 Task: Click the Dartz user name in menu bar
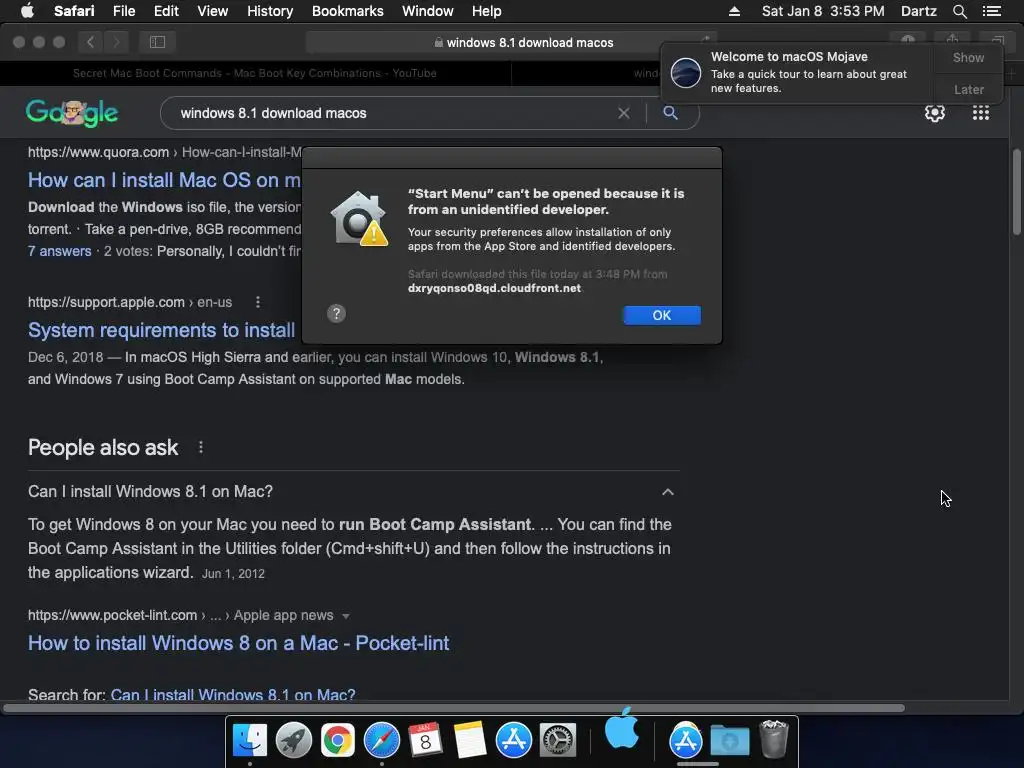tap(918, 11)
